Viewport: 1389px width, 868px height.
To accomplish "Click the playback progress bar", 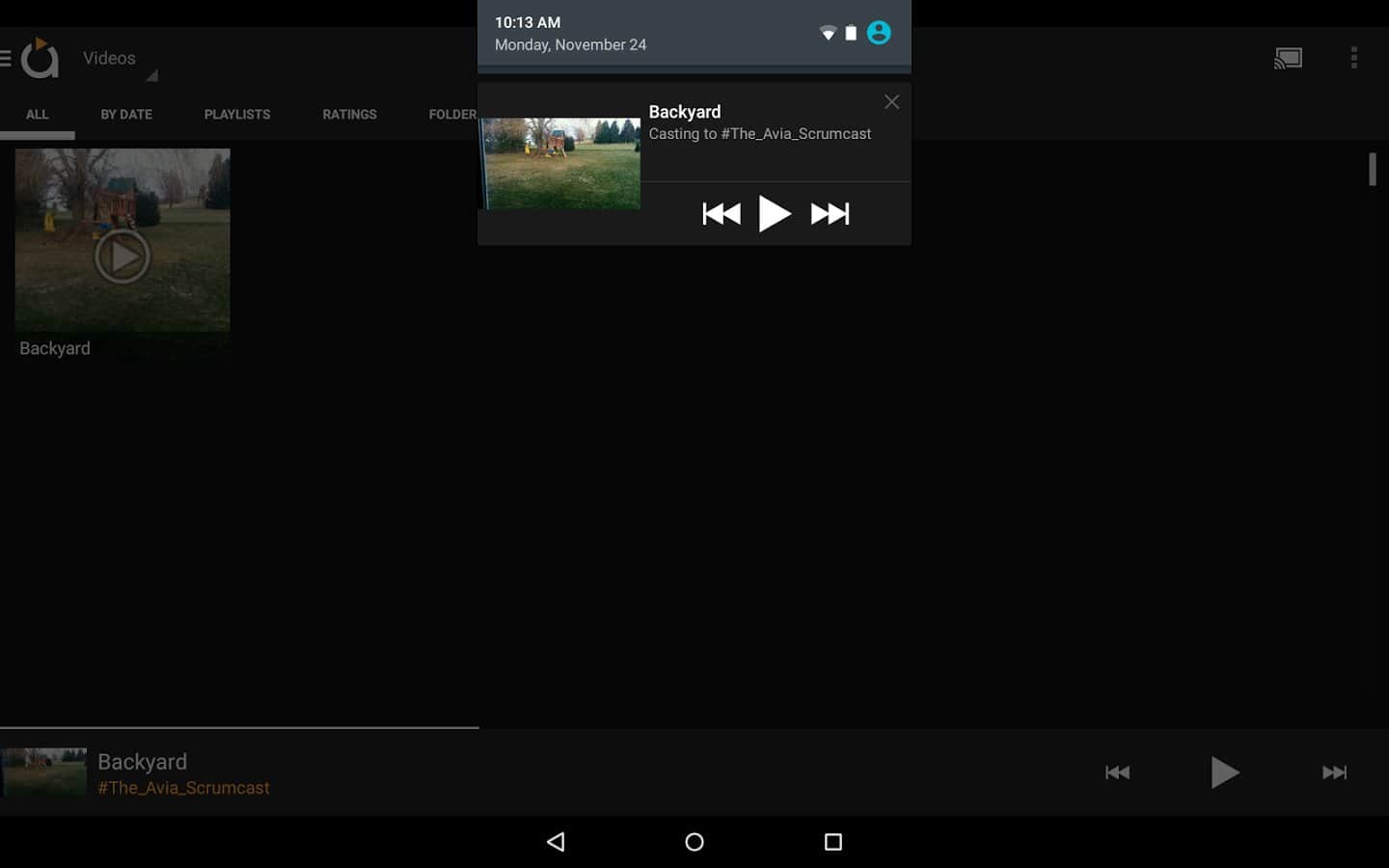I will pyautogui.click(x=239, y=727).
